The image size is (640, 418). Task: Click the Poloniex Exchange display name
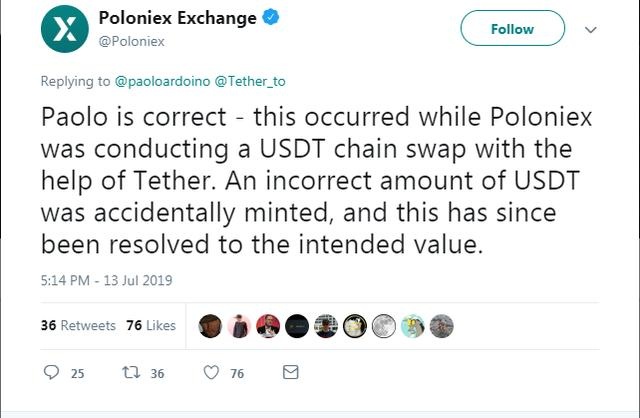click(x=177, y=19)
